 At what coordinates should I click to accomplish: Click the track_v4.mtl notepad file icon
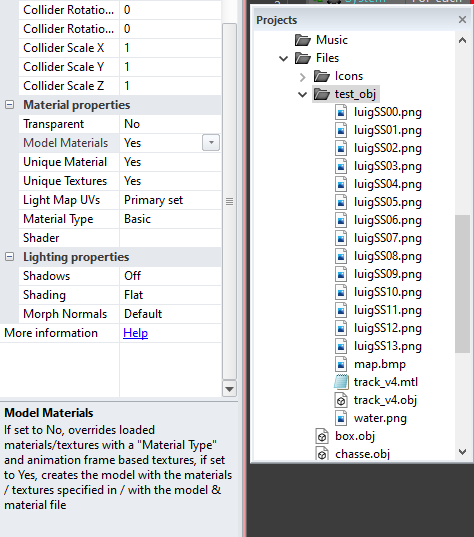[x=341, y=382]
